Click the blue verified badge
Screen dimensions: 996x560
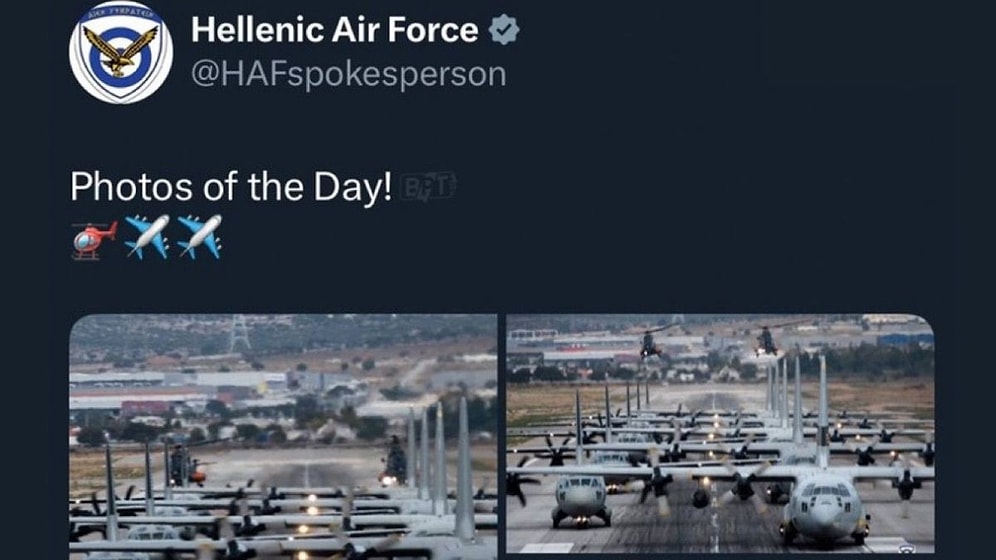[504, 31]
